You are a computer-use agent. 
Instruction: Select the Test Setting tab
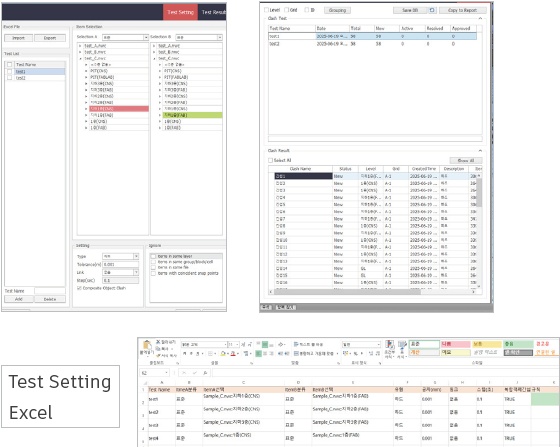[180, 12]
